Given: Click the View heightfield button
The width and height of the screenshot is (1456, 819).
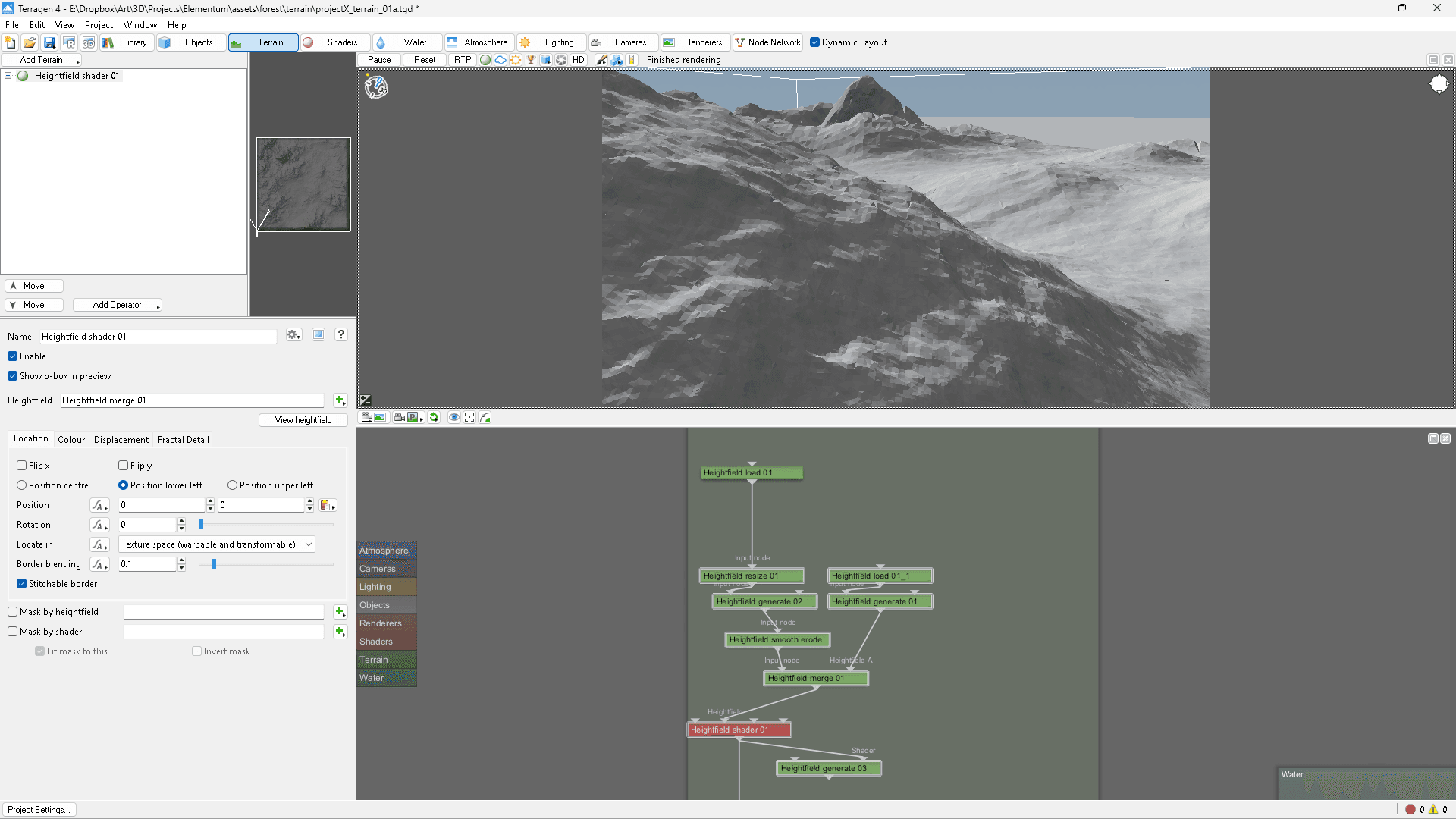Looking at the screenshot, I should (x=303, y=419).
